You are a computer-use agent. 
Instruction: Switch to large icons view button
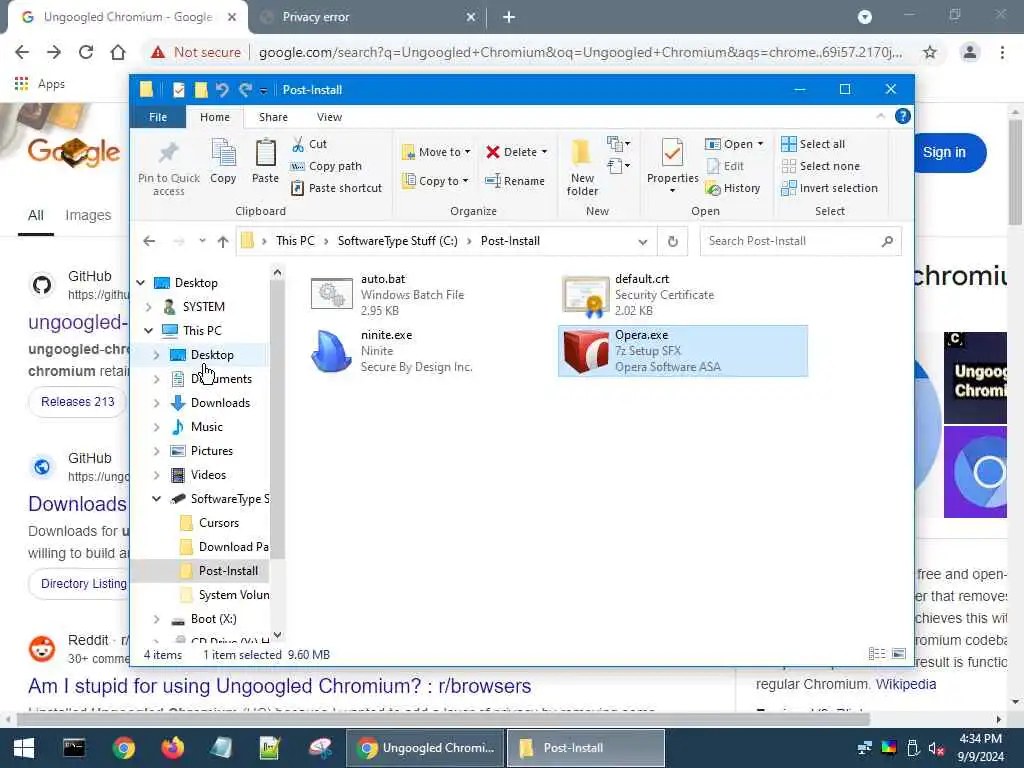(899, 654)
